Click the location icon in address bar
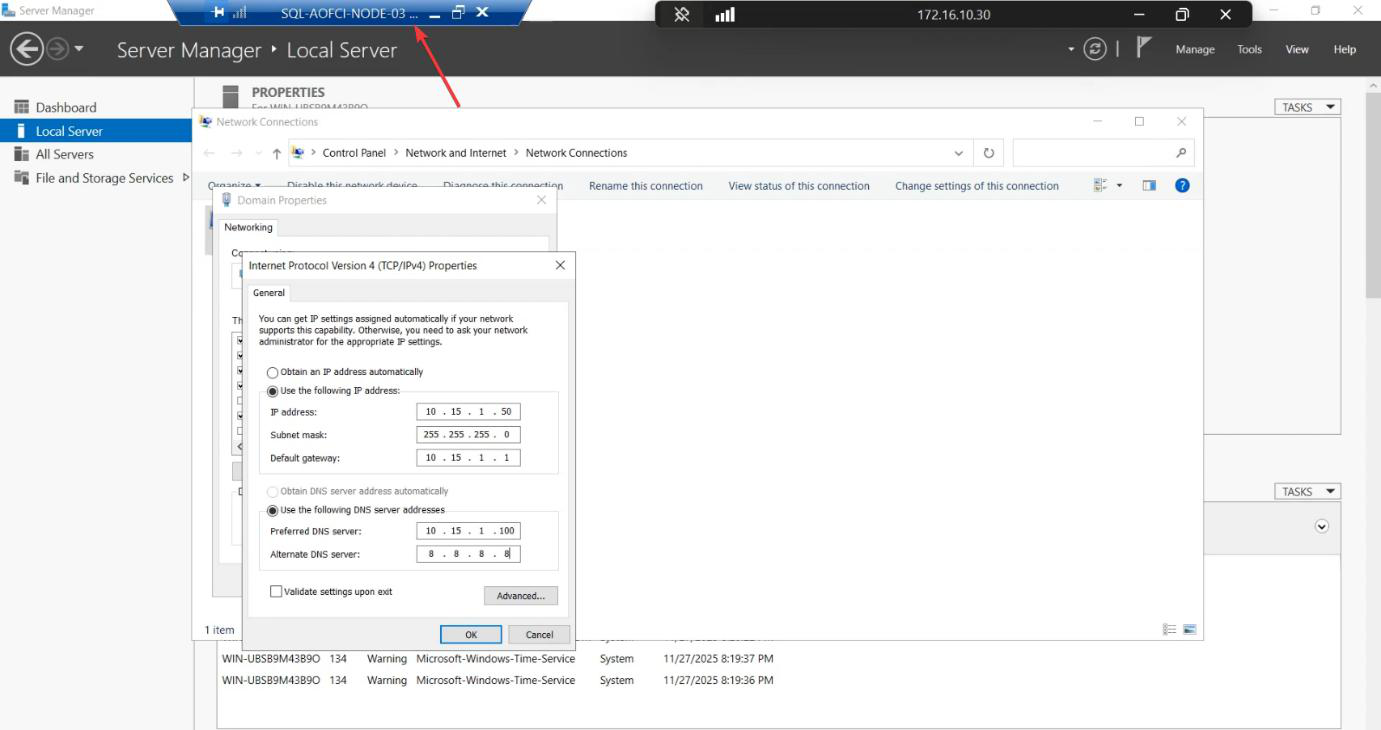1381x730 pixels. tap(298, 153)
